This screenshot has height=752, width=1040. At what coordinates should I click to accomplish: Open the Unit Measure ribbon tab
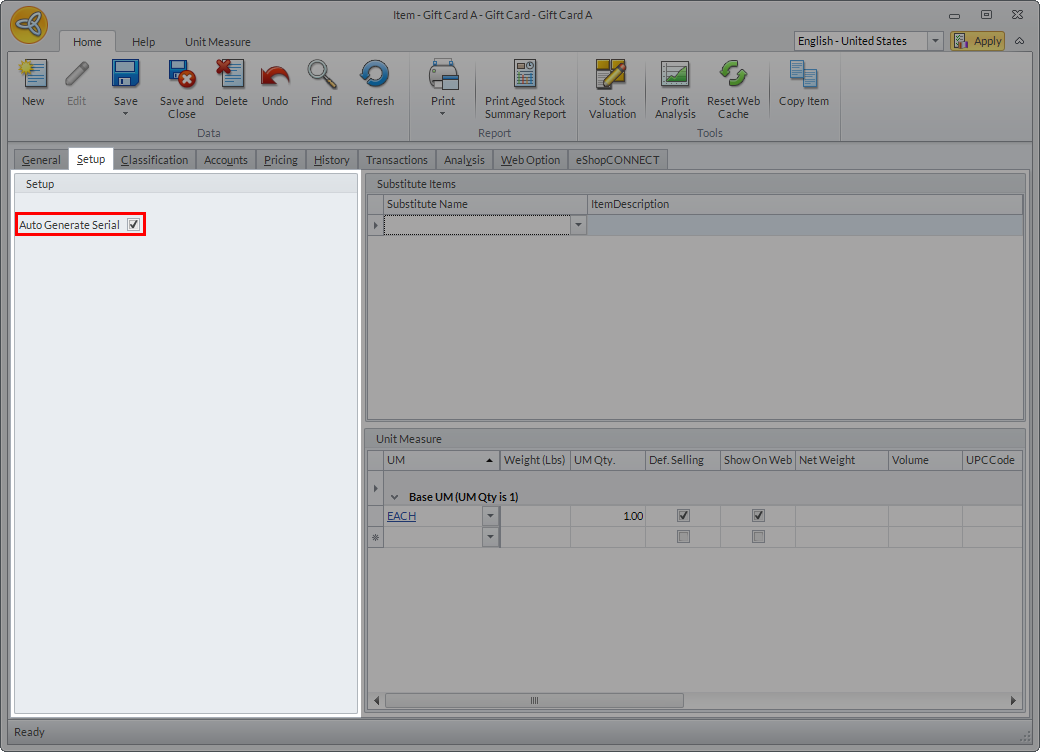(x=217, y=42)
